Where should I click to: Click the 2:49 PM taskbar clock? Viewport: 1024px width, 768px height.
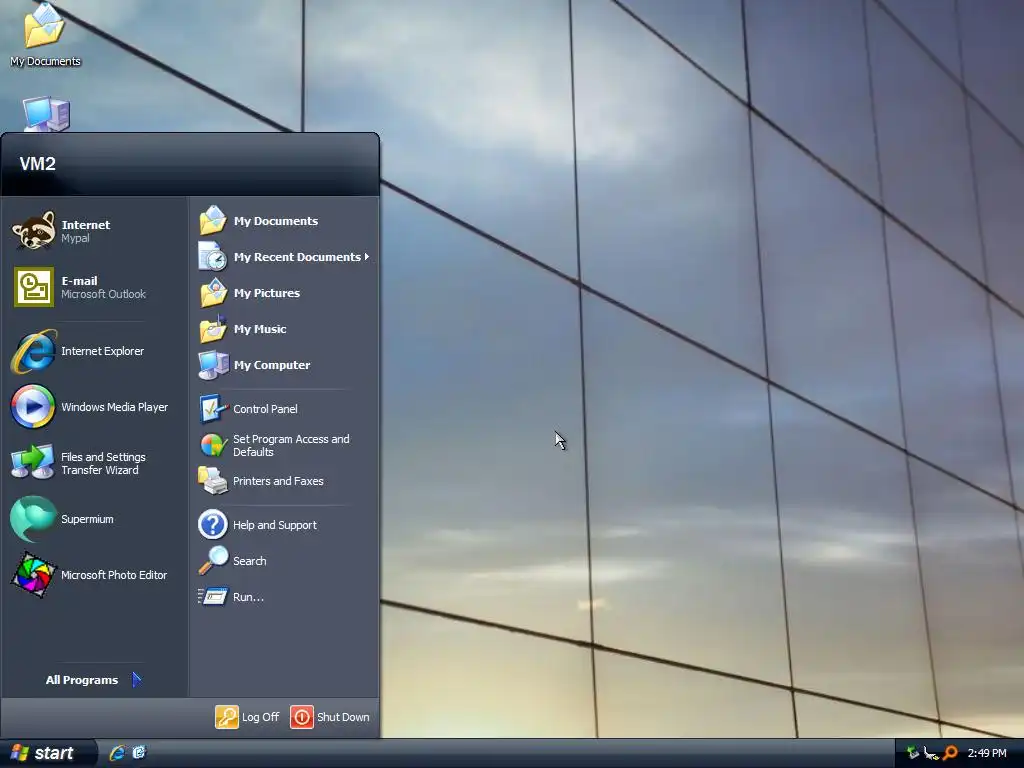(x=987, y=753)
